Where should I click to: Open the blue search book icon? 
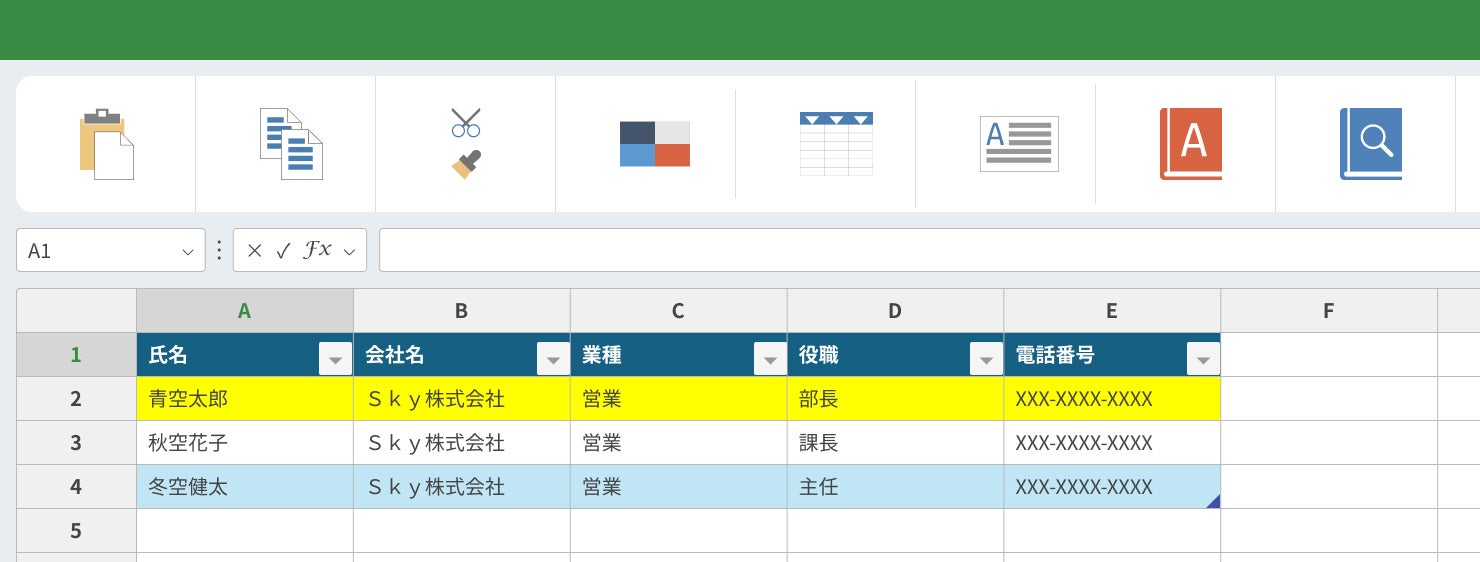pyautogui.click(x=1370, y=144)
